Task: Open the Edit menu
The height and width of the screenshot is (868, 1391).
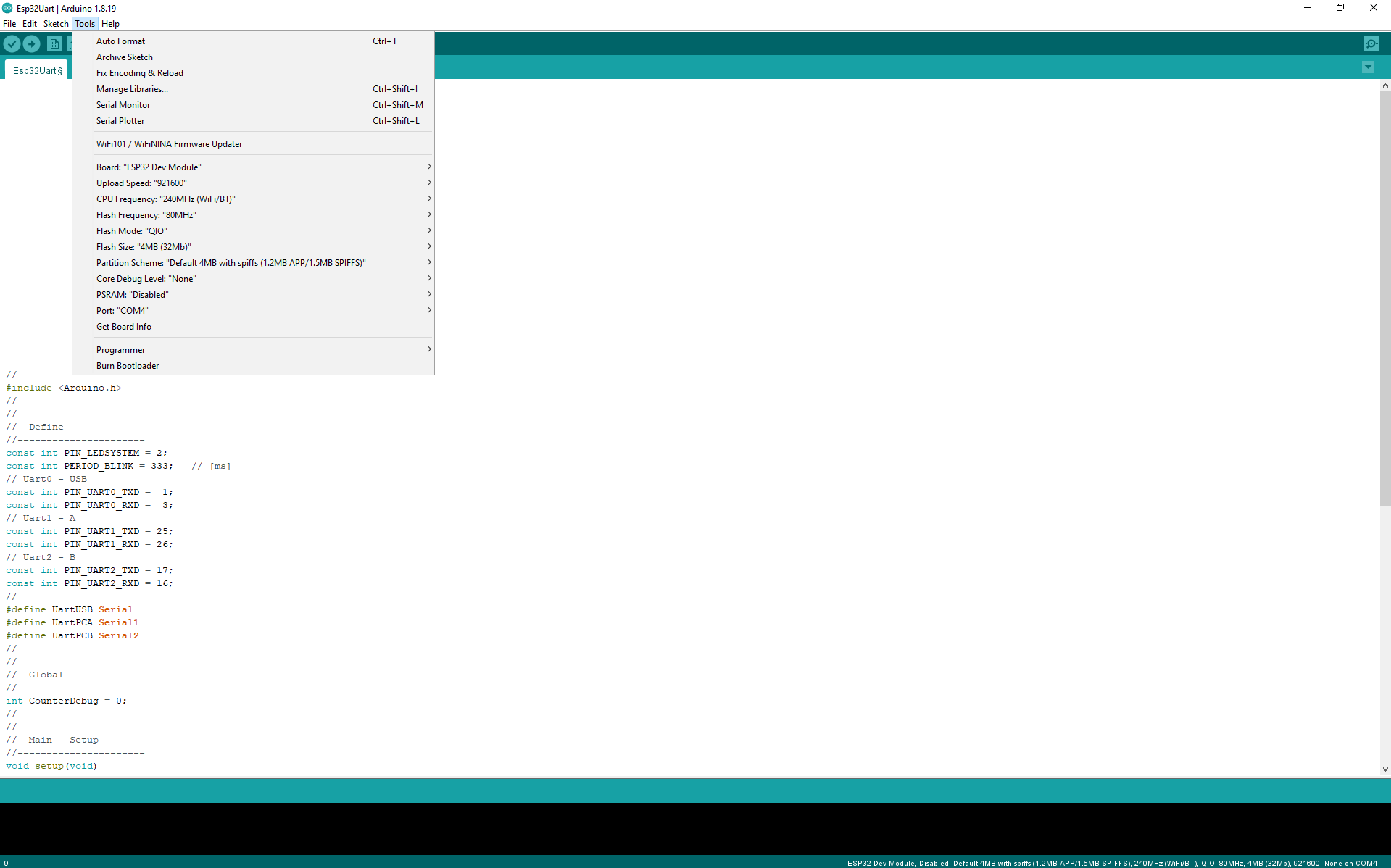Action: (30, 24)
